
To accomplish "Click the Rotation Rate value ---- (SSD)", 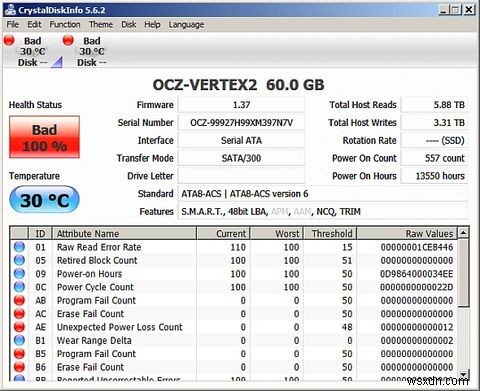I will (x=434, y=140).
